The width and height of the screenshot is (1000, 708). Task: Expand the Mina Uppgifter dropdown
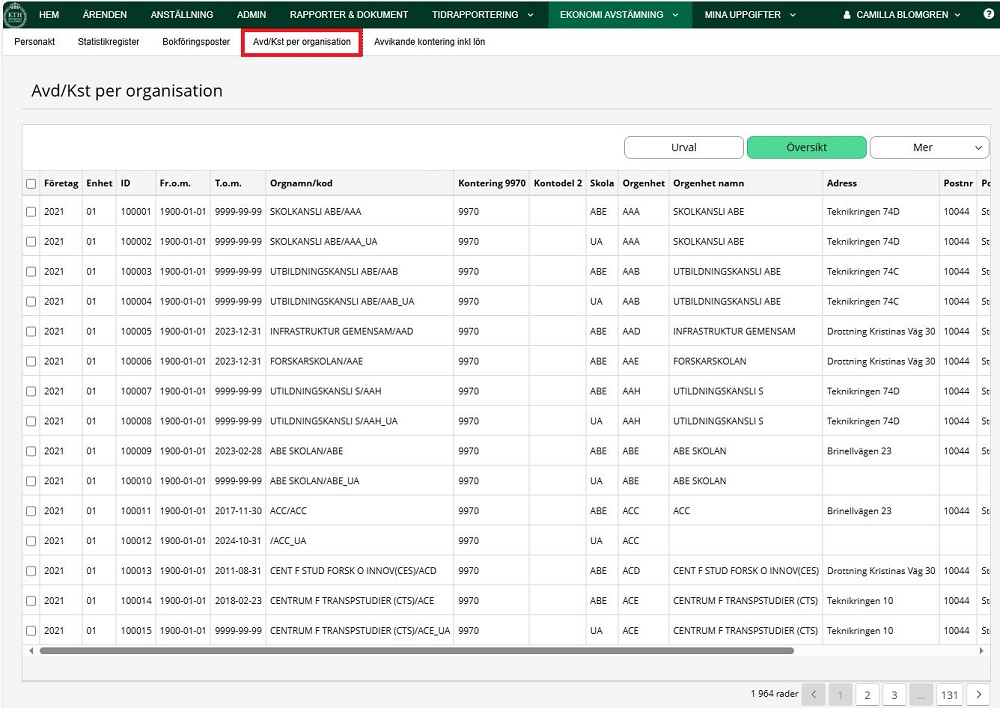pos(749,15)
